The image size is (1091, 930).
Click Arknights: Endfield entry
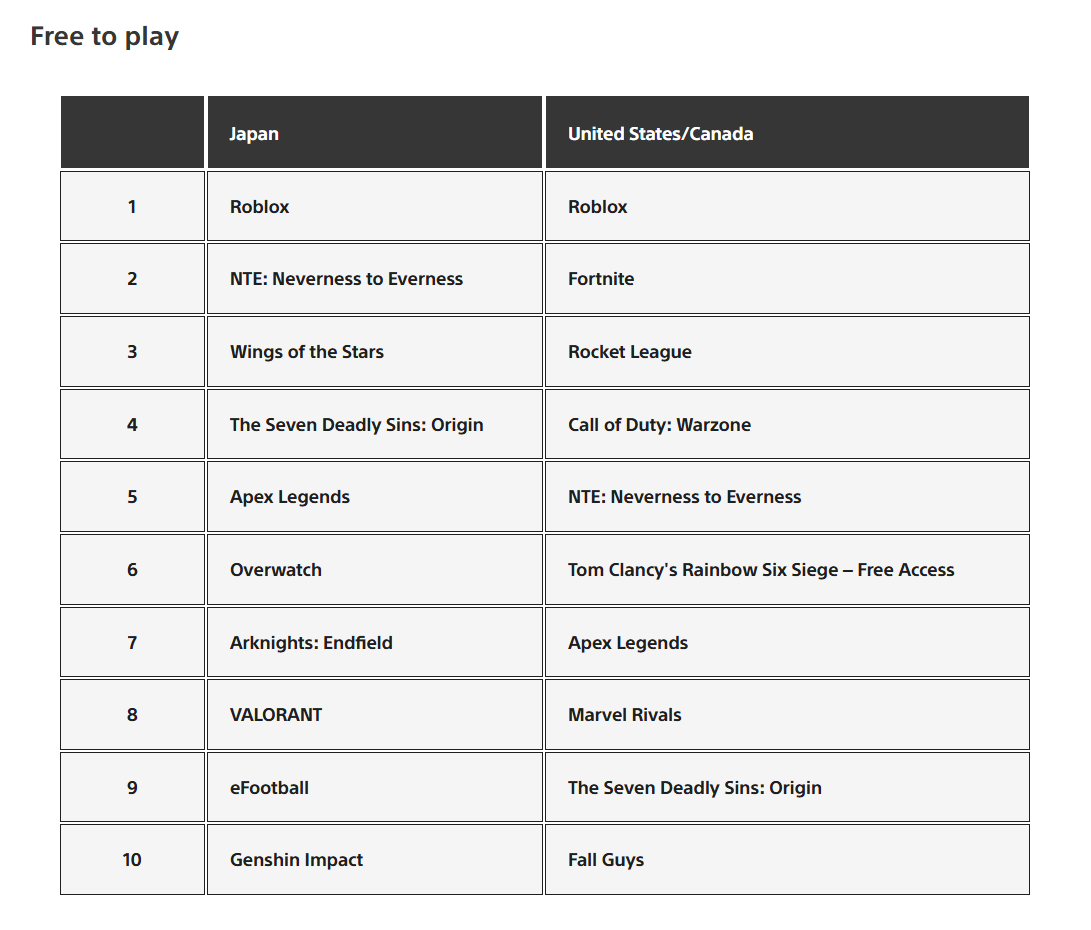(x=374, y=642)
